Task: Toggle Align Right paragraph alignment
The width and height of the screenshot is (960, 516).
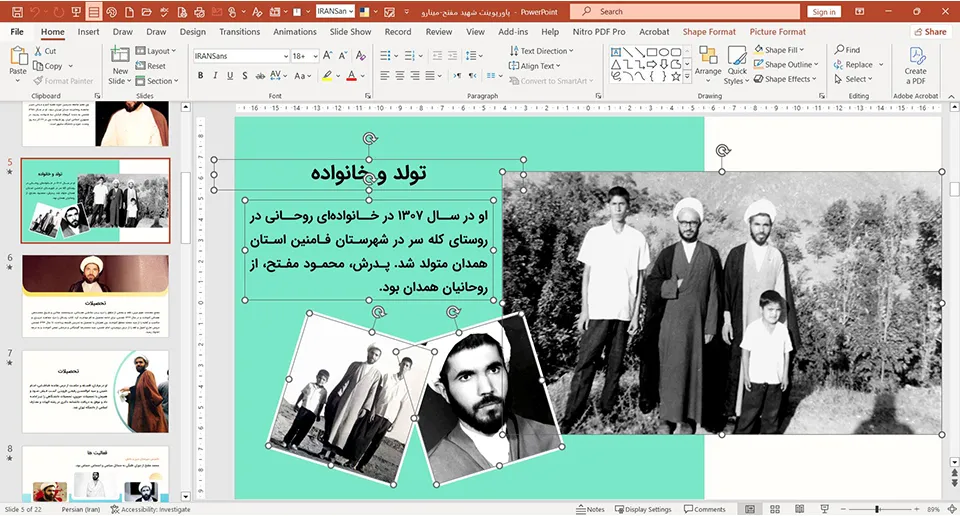Action: point(414,75)
